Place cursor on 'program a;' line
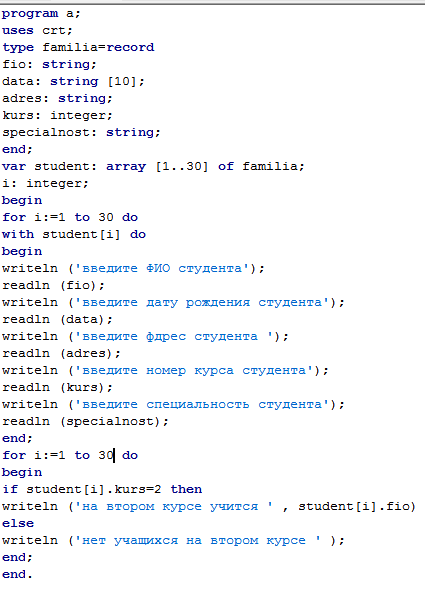Viewport: 425px width, 596px height. (x=41, y=14)
